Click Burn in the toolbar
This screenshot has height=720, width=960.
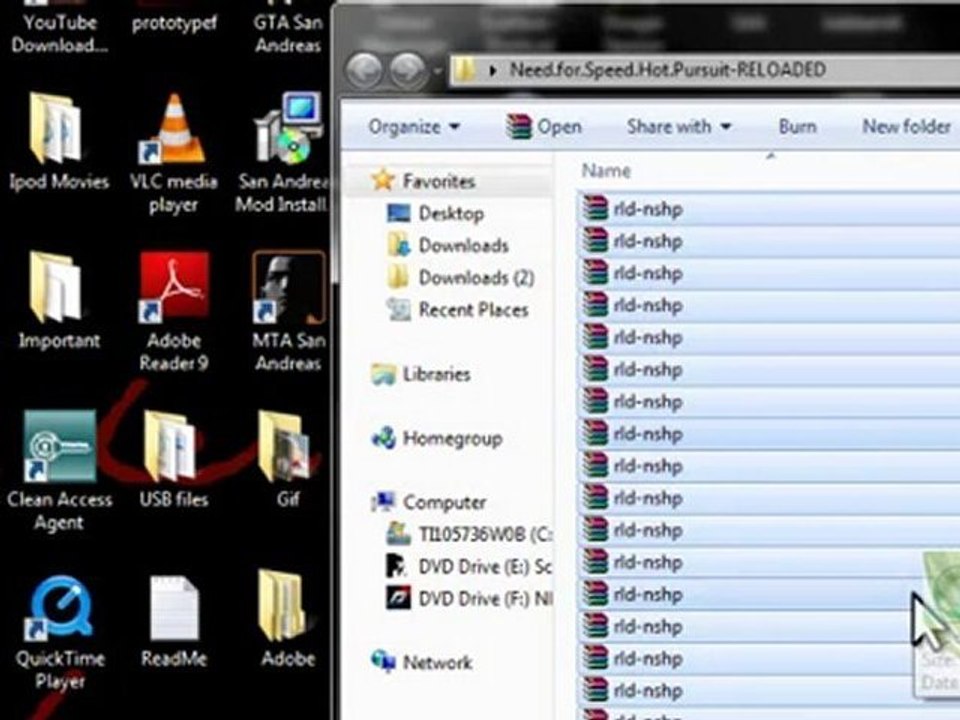pyautogui.click(x=797, y=127)
